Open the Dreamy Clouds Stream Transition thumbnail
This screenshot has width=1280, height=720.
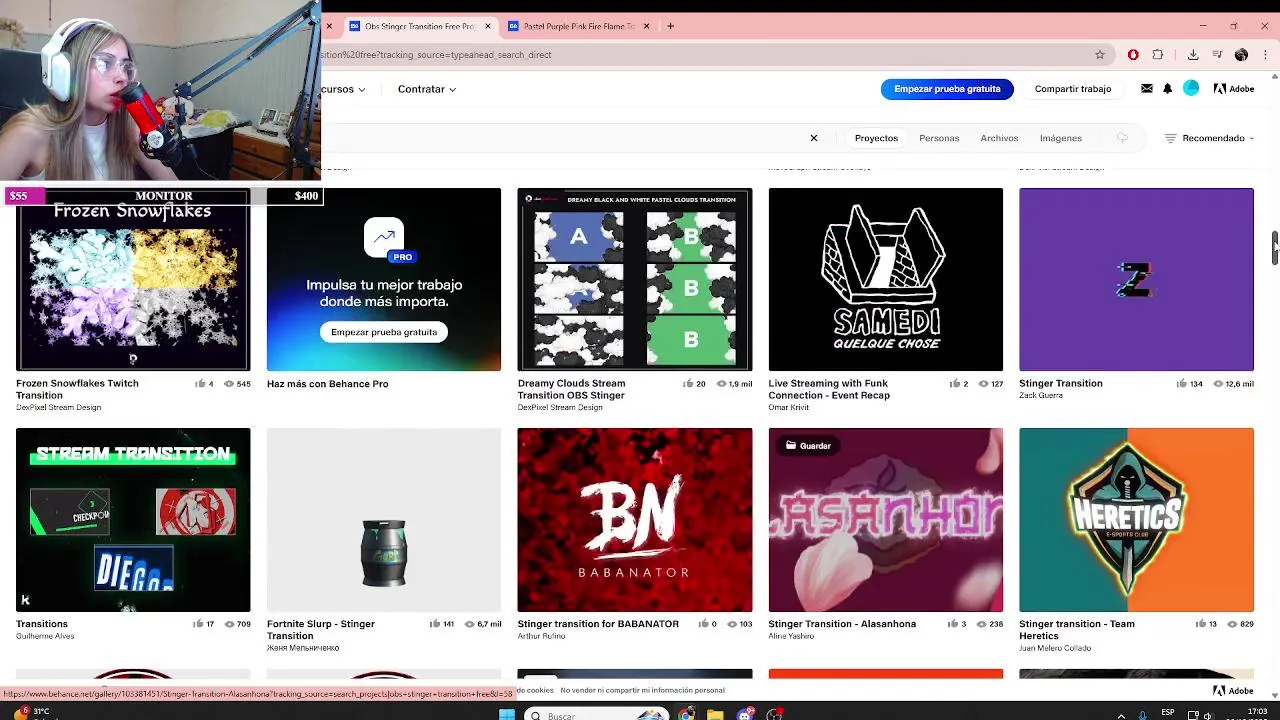coord(634,279)
